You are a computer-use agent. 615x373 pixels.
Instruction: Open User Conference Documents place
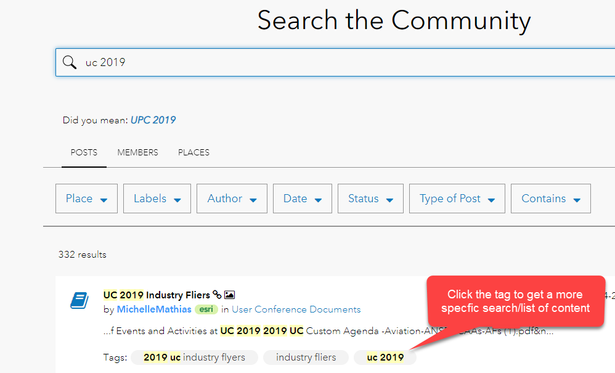(296, 309)
